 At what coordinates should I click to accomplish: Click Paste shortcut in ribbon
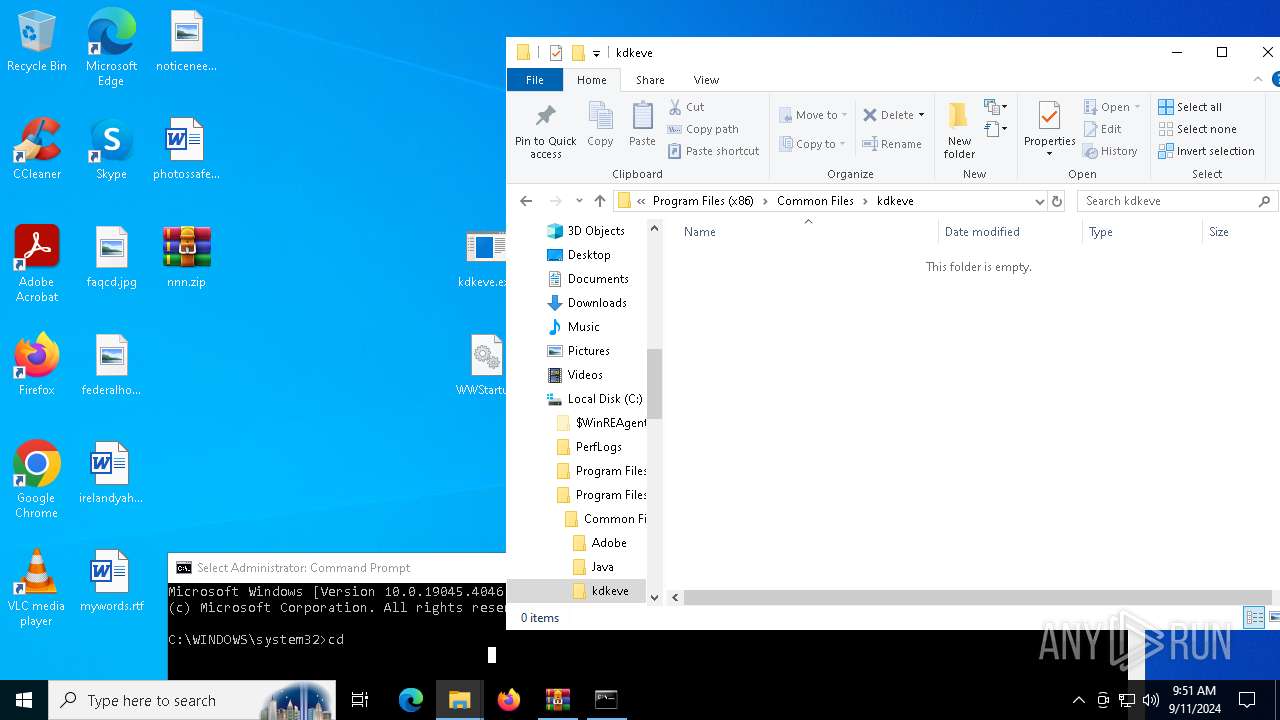714,151
